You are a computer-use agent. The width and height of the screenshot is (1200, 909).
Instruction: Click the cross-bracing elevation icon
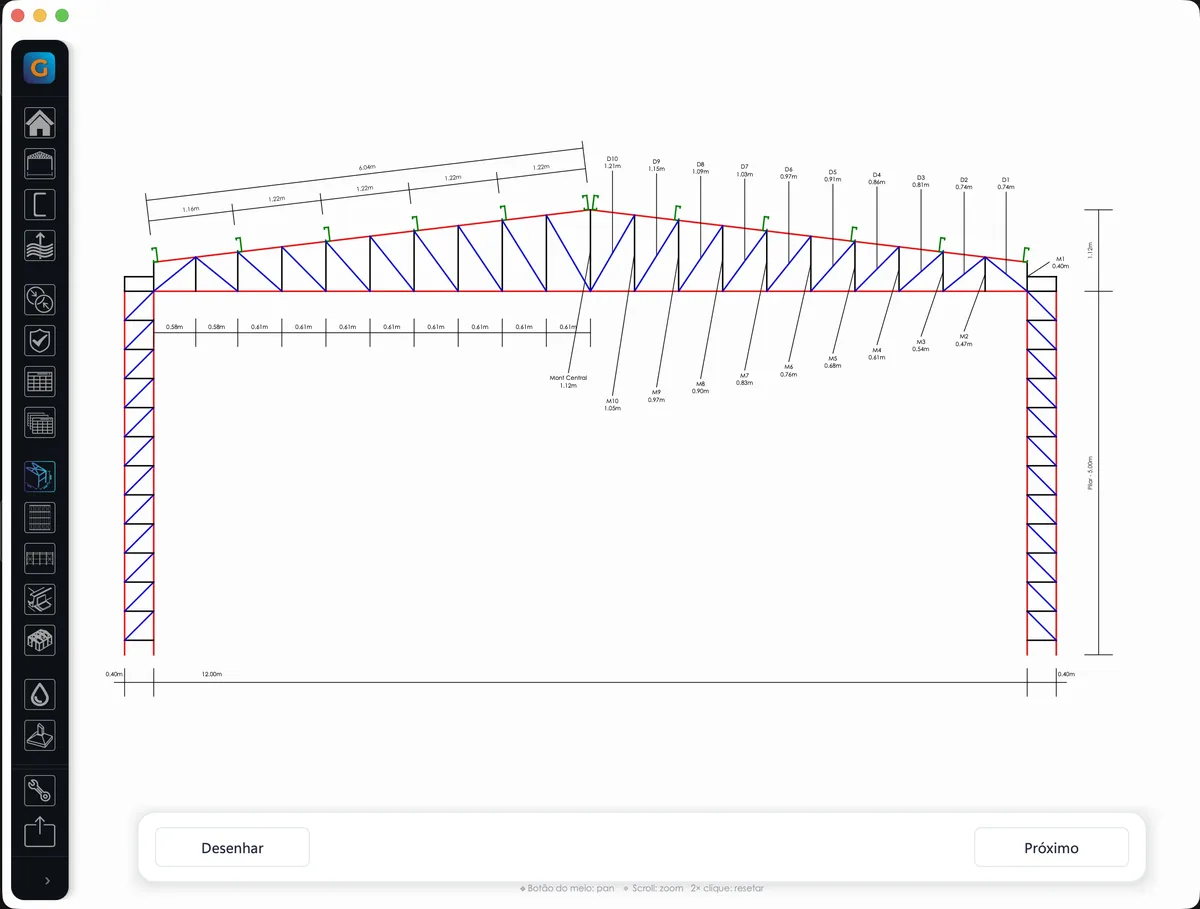pos(40,558)
